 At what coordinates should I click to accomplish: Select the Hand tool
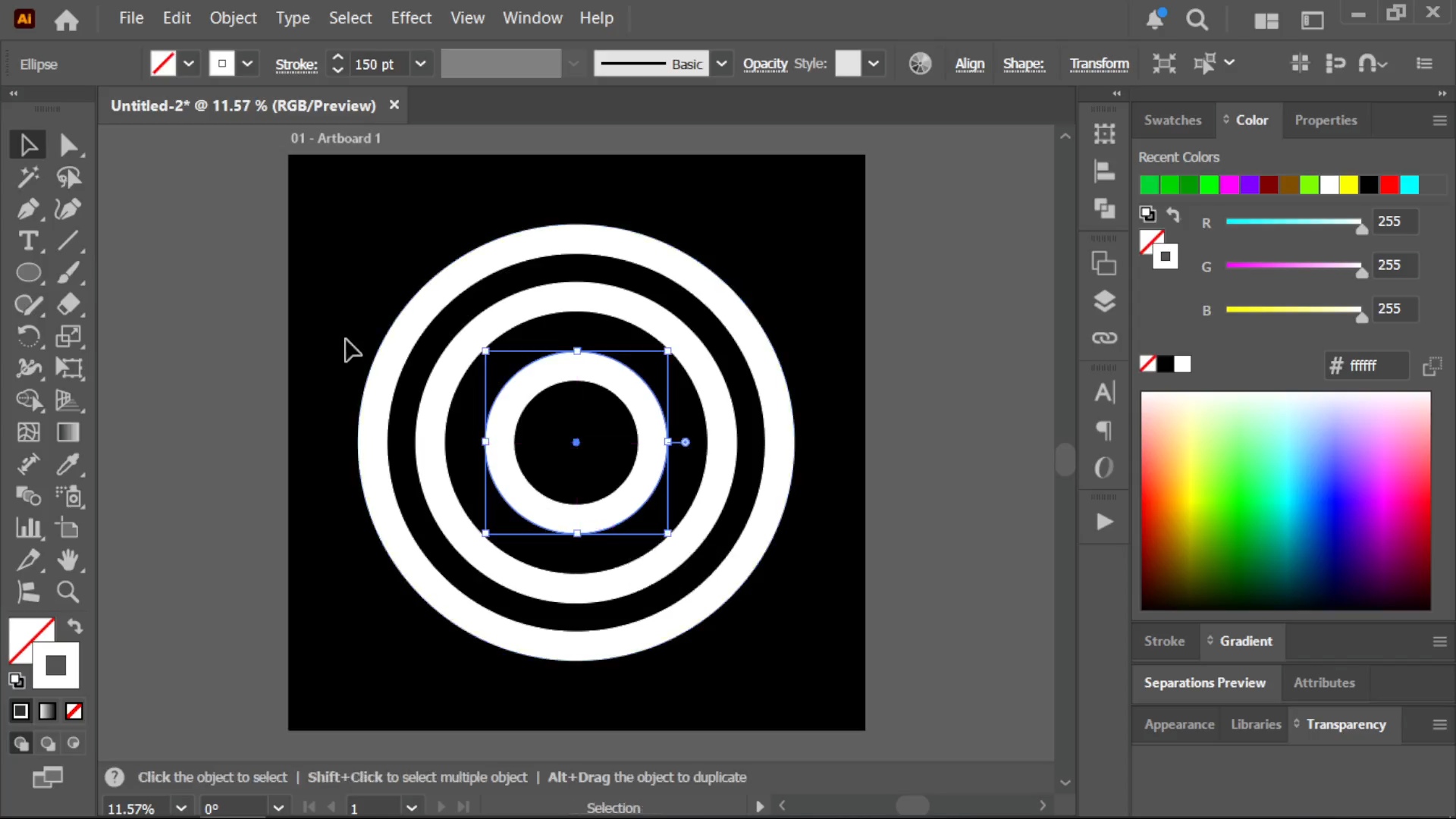coord(68,560)
